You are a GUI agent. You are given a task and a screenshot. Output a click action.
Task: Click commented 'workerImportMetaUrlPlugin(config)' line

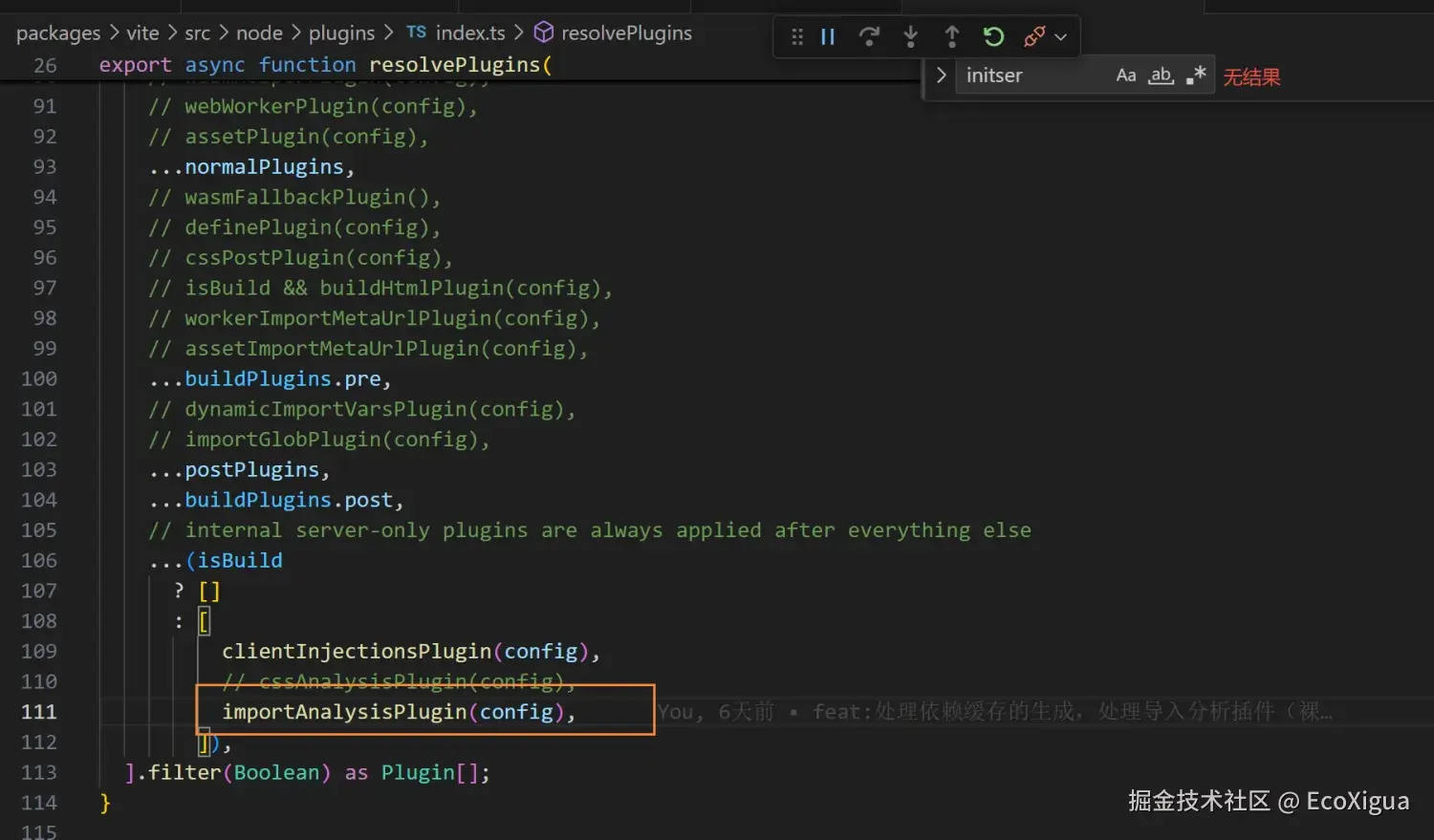click(x=374, y=319)
